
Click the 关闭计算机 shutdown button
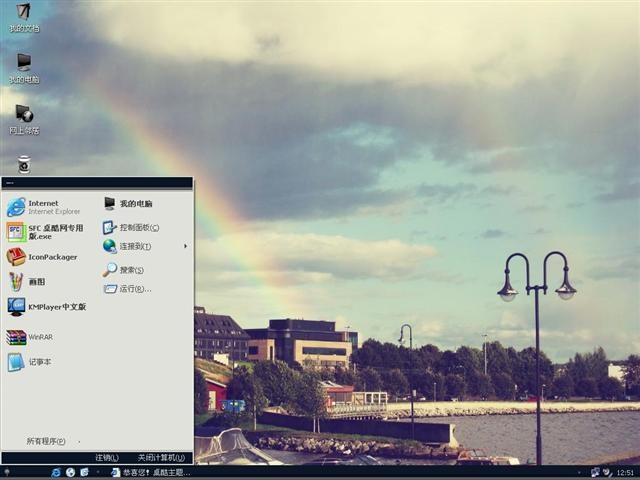click(161, 458)
